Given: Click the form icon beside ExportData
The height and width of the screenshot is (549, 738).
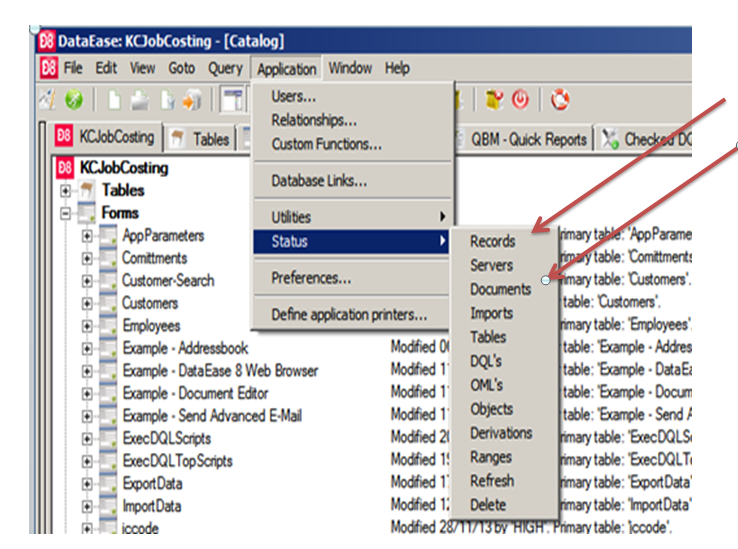Looking at the screenshot, I should tap(108, 484).
